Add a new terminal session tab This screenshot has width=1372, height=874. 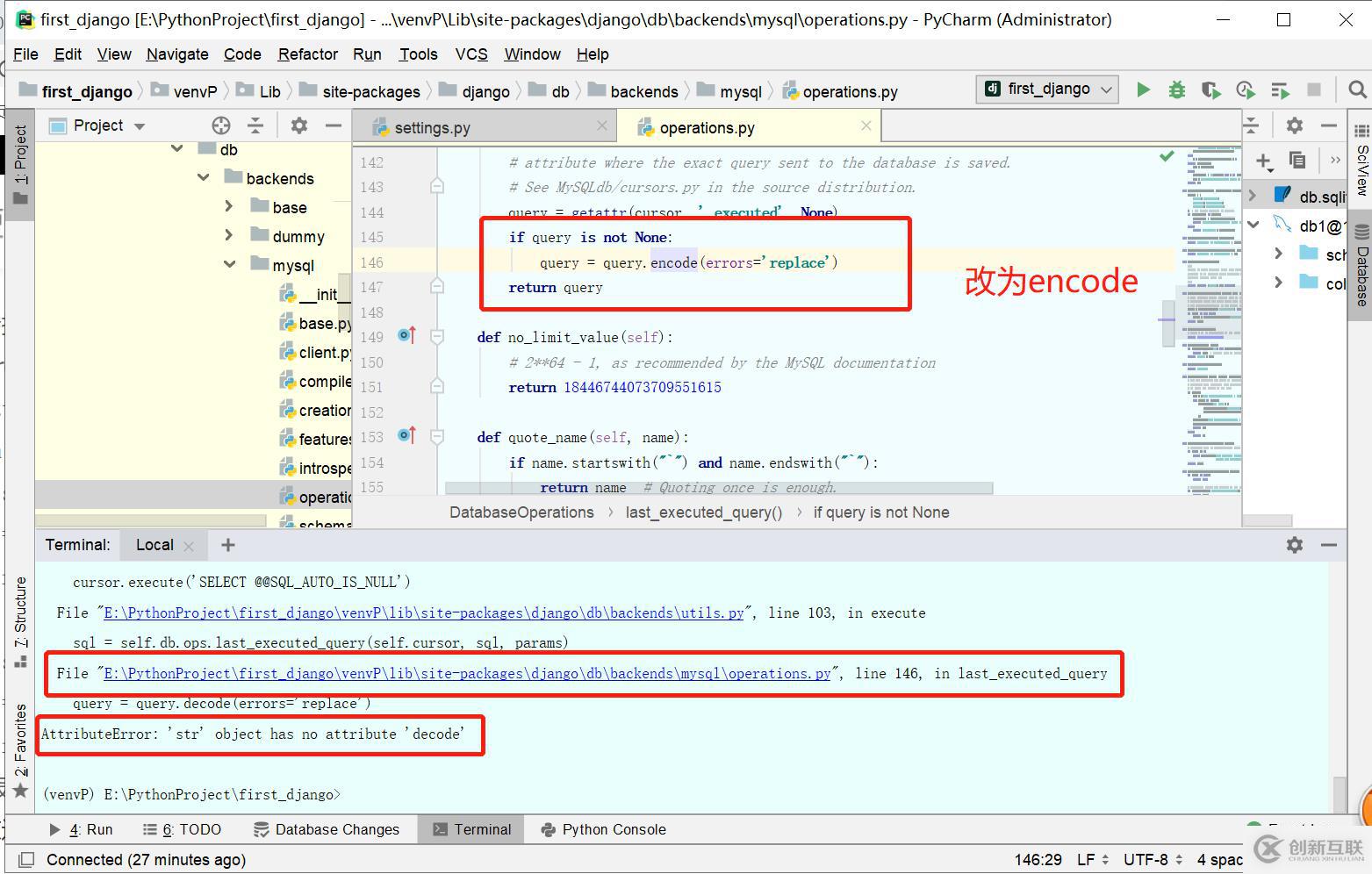228,545
